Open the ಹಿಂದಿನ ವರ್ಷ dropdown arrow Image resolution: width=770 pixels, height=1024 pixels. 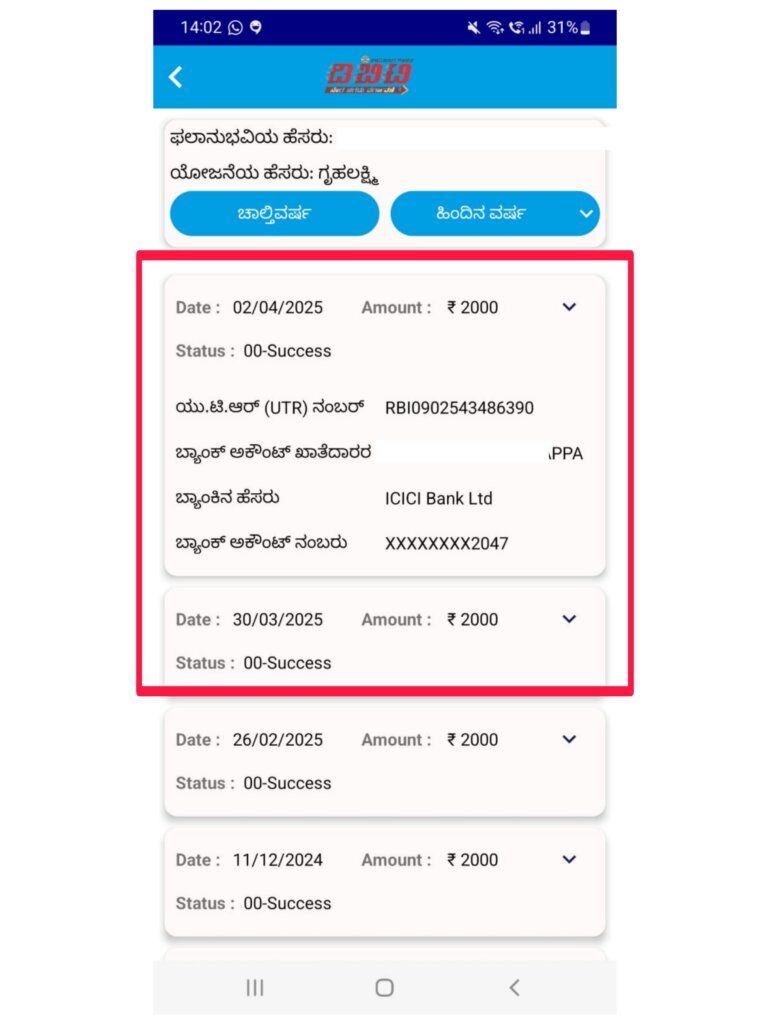click(x=586, y=214)
